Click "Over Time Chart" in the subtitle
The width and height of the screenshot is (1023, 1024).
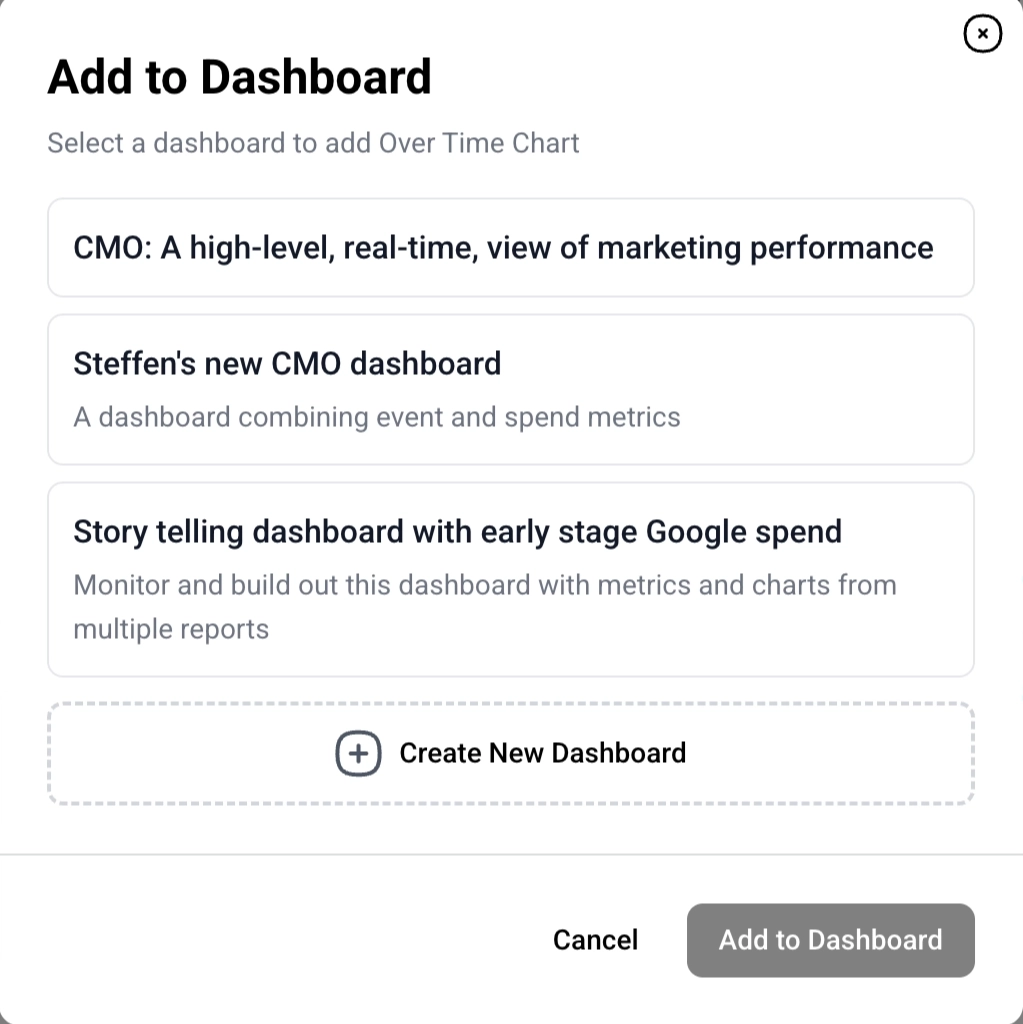479,143
